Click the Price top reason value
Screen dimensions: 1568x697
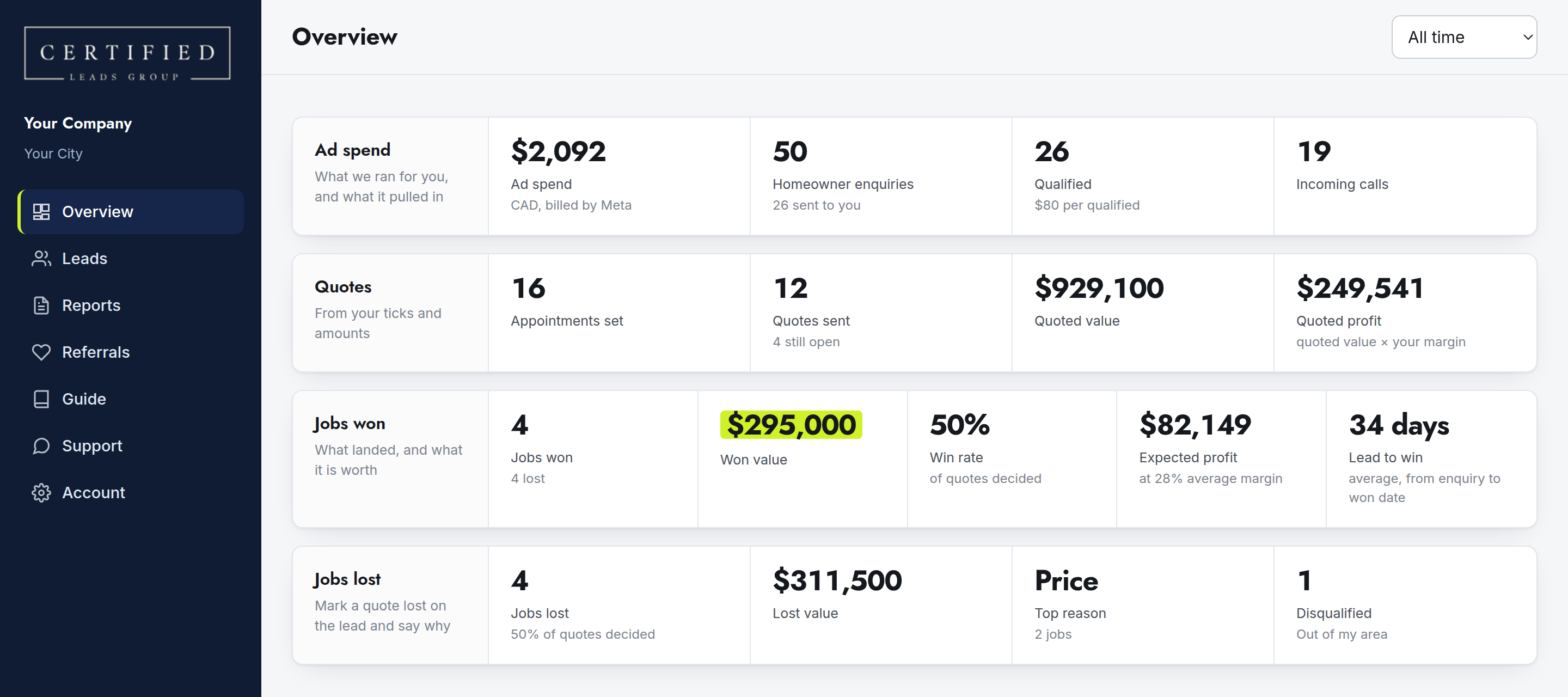pyautogui.click(x=1067, y=580)
